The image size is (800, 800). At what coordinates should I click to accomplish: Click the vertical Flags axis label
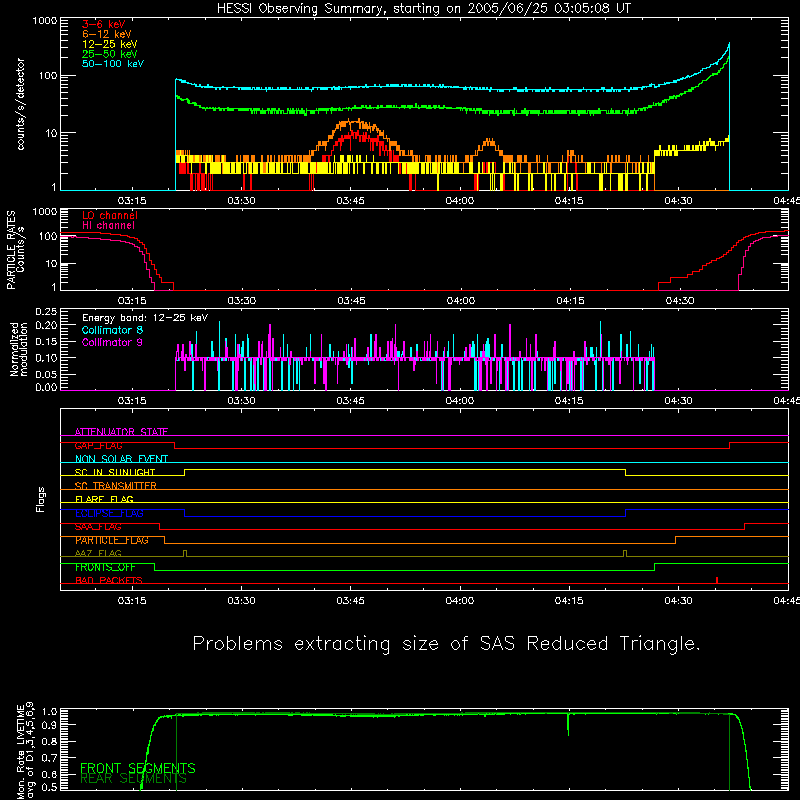pos(40,499)
